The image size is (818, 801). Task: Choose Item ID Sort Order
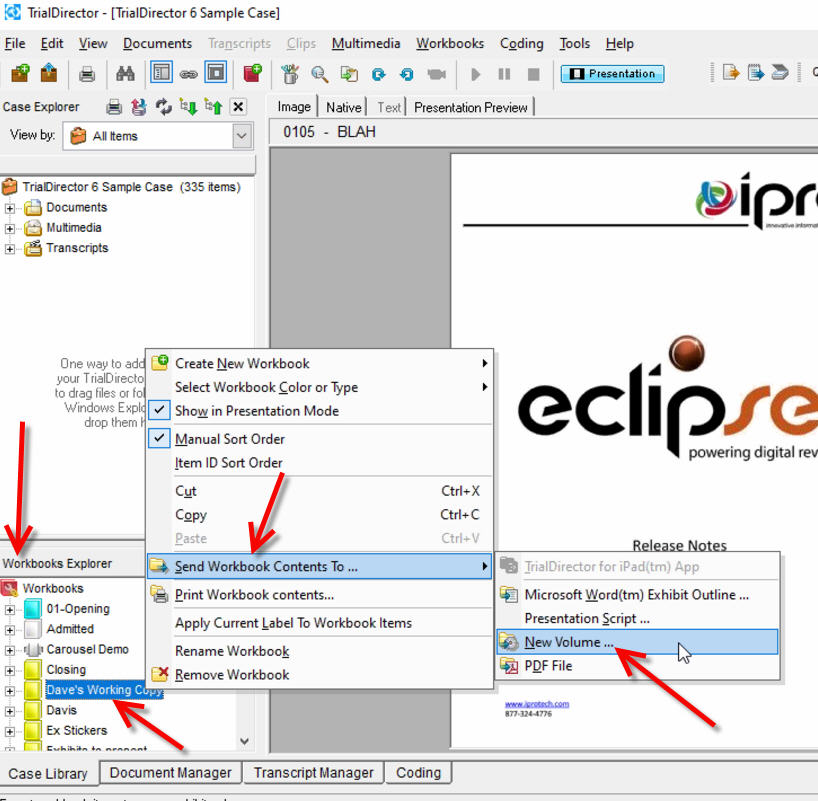coord(319,463)
